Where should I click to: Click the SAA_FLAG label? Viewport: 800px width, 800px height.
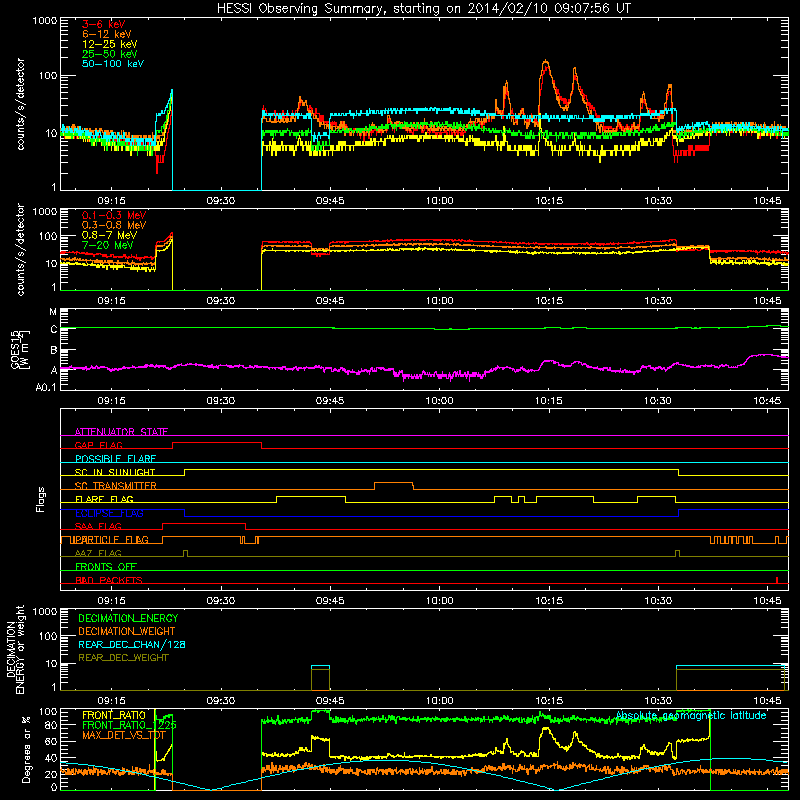98,526
